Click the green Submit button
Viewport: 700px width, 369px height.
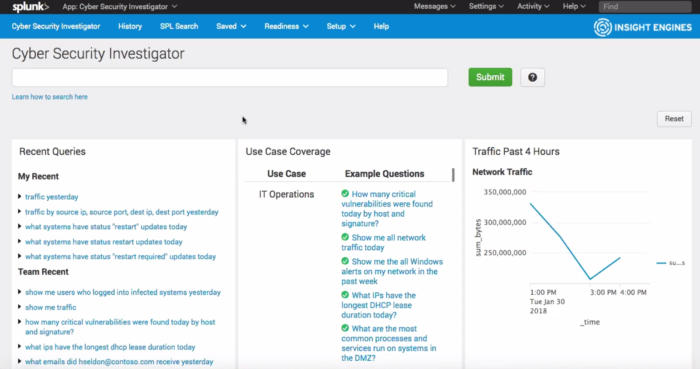[490, 77]
